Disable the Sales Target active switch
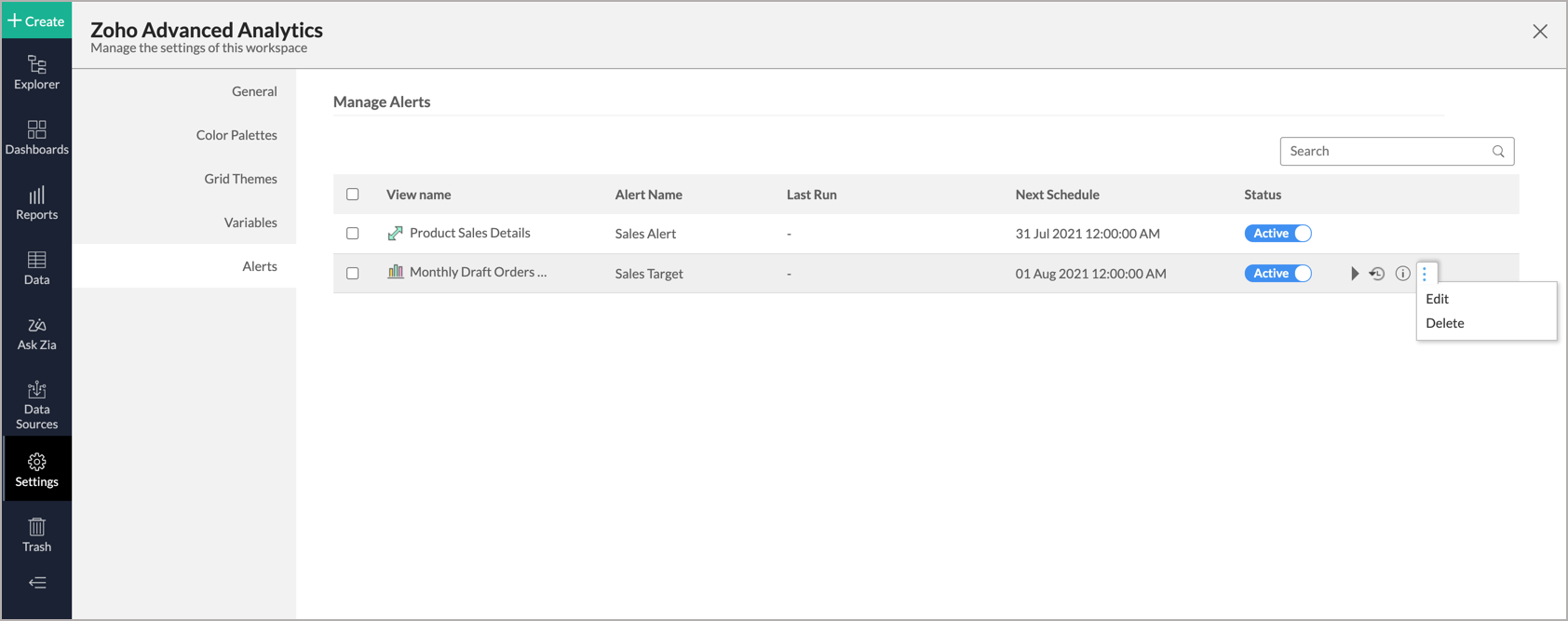Viewport: 1568px width, 621px height. (1278, 274)
